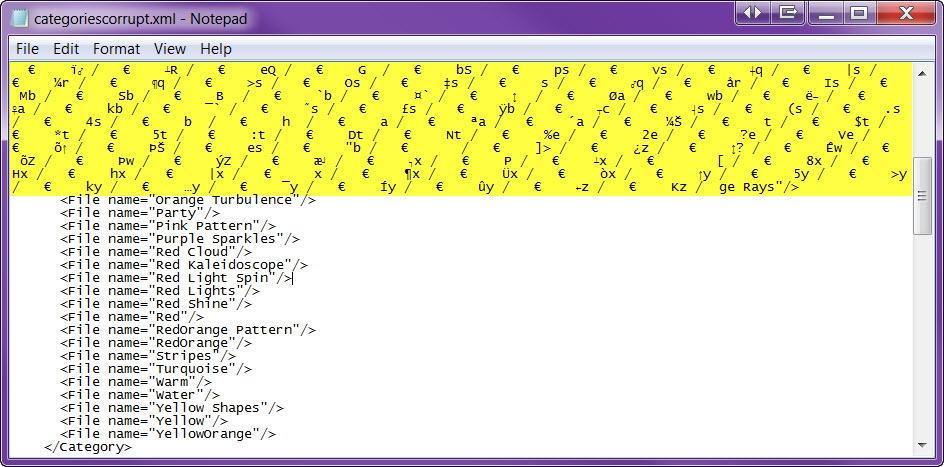
Task: Open the Format menu
Action: pos(117,49)
